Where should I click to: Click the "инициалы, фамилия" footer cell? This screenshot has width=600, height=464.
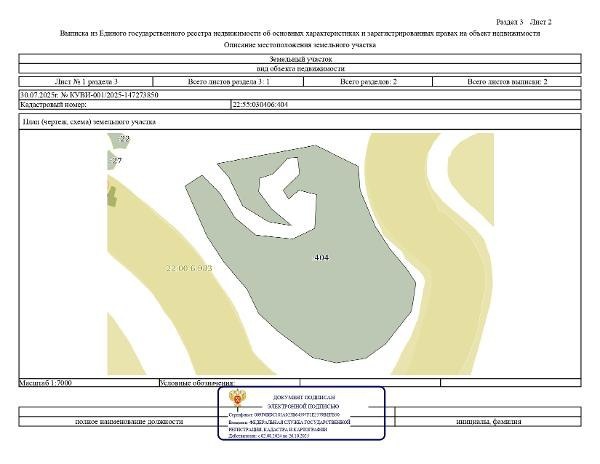488,422
